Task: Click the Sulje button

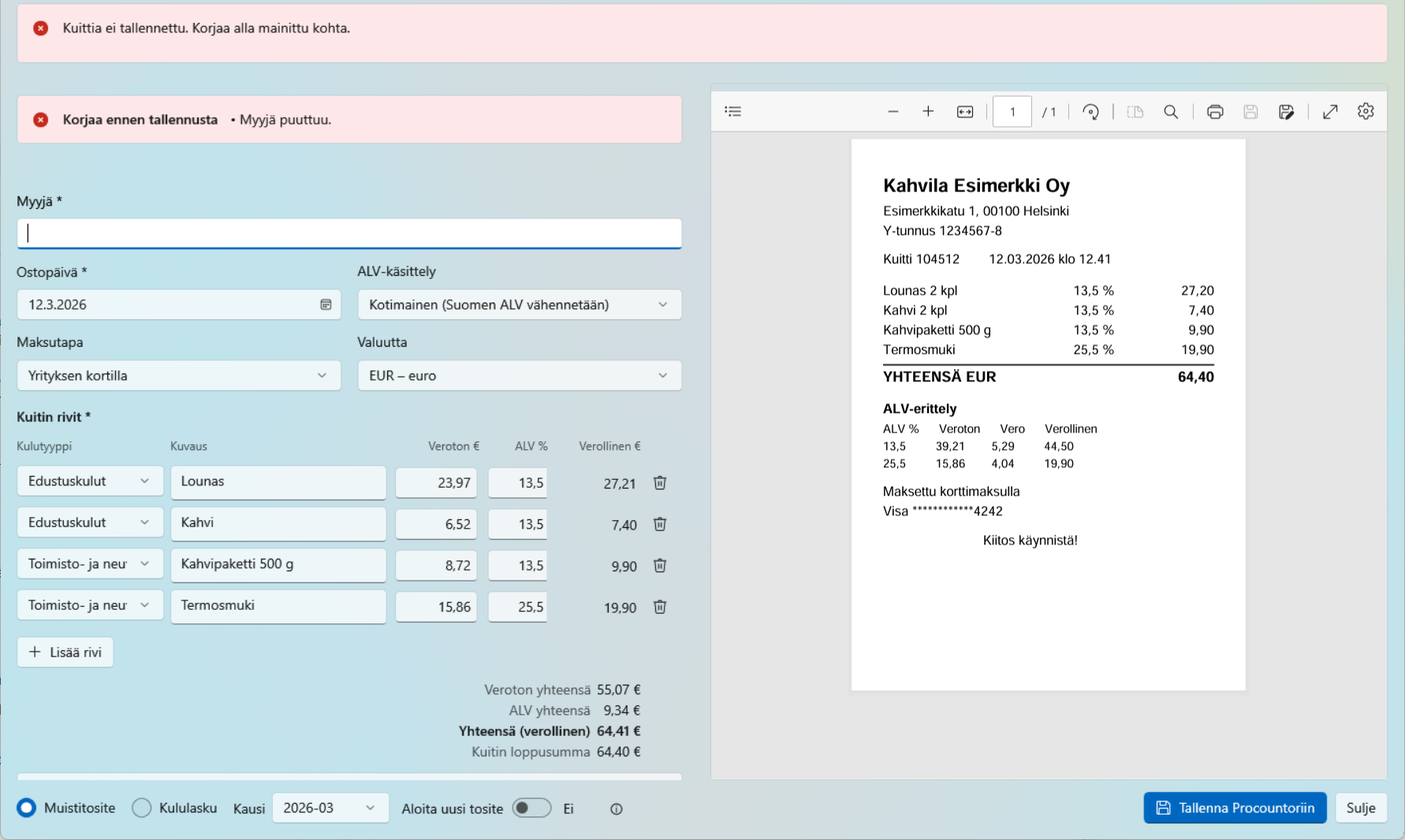Action: click(1361, 808)
